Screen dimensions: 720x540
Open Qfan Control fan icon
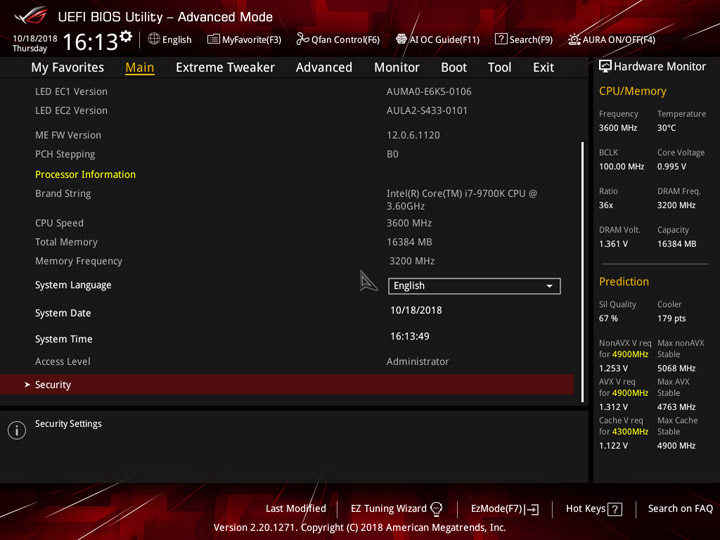point(302,39)
